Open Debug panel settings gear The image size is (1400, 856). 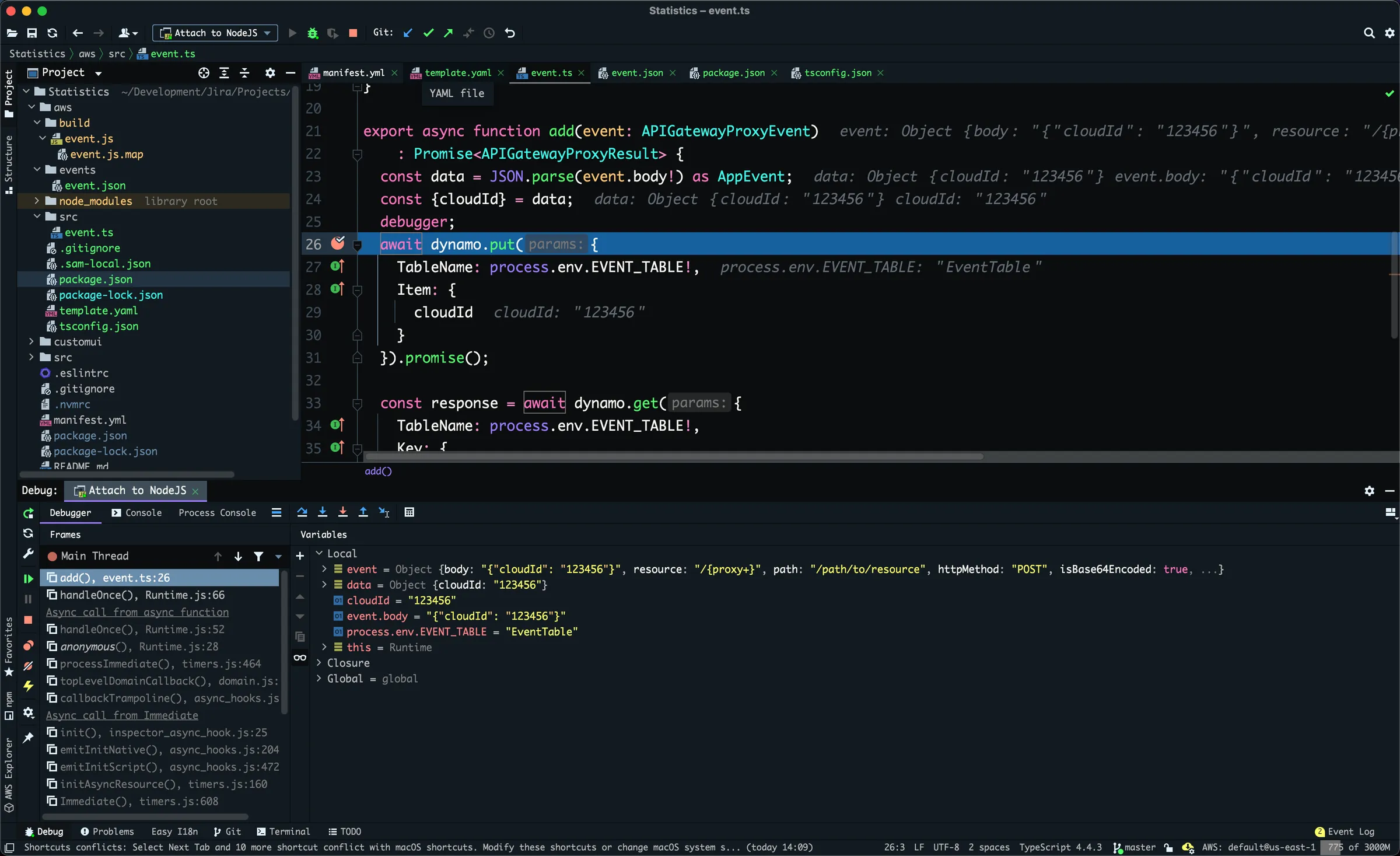pos(1369,491)
